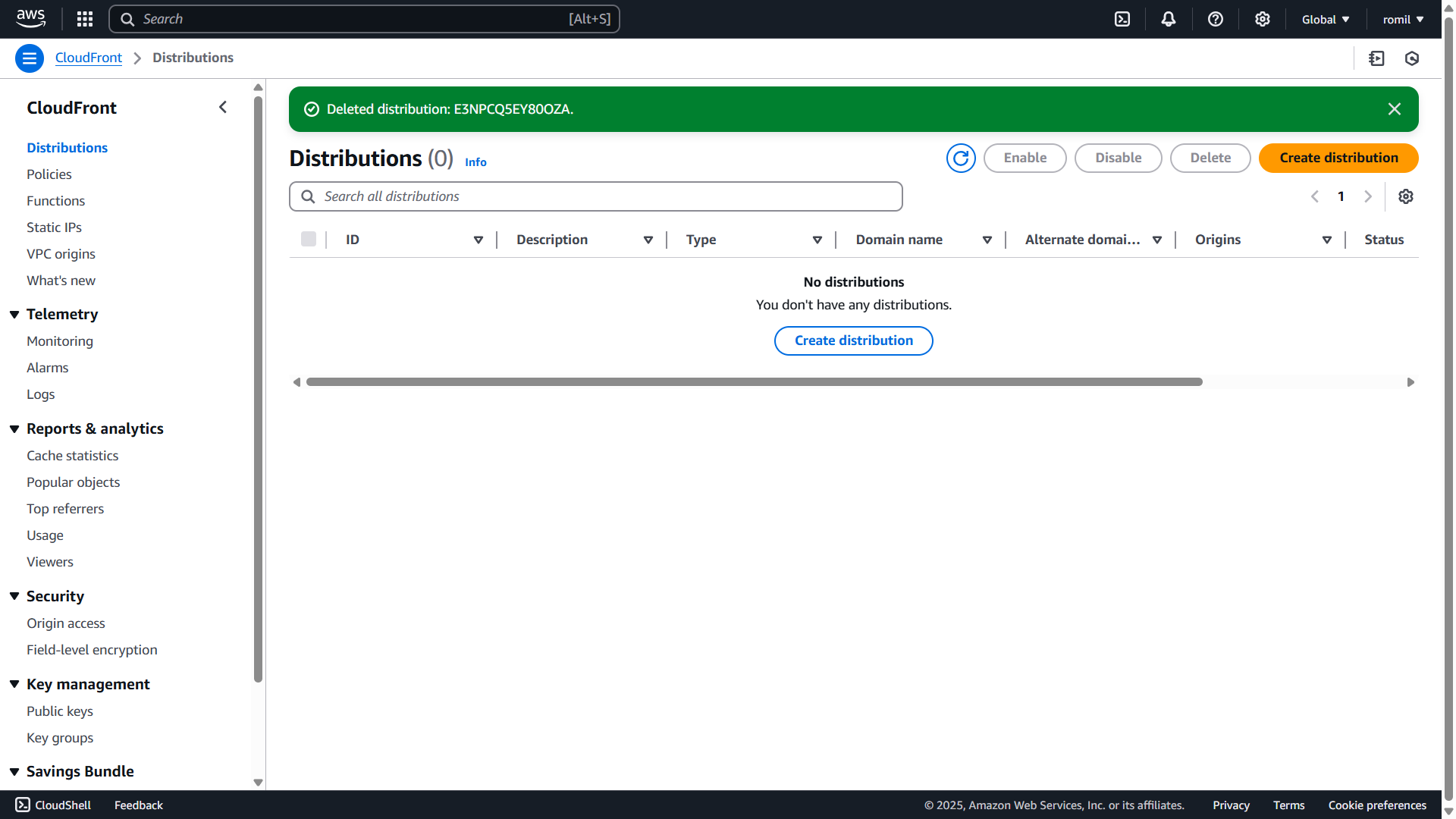Open the Alternate domain column dropdown

click(x=1157, y=240)
